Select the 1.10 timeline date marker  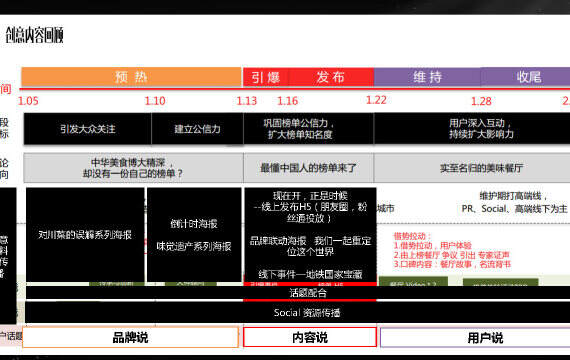click(x=155, y=101)
